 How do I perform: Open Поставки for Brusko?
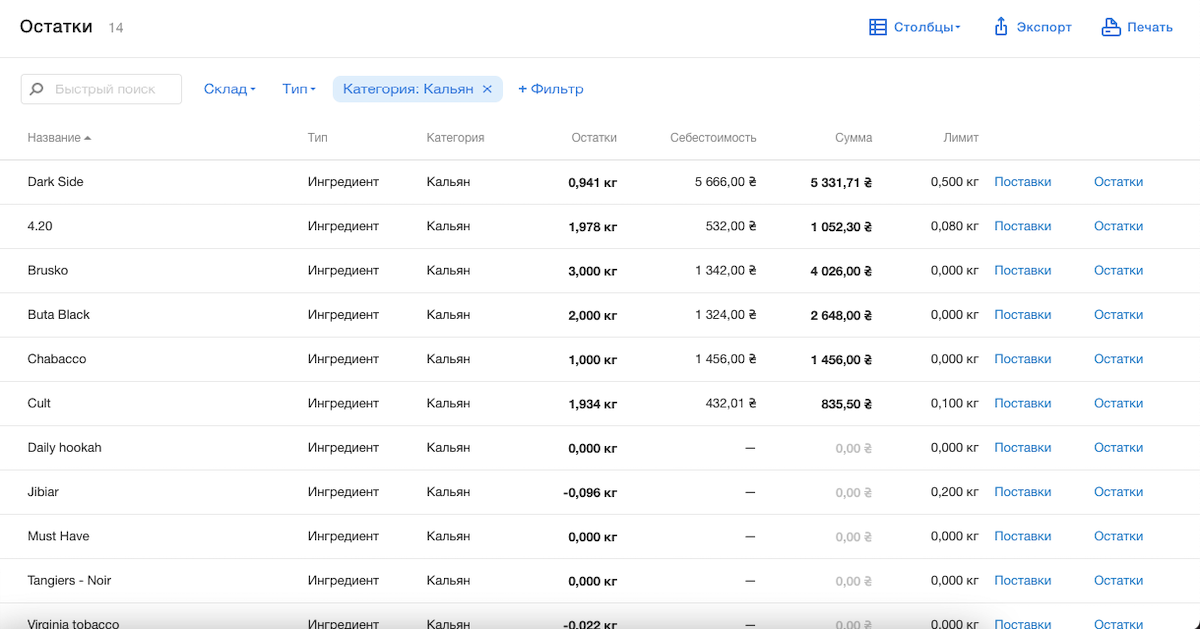[1023, 270]
